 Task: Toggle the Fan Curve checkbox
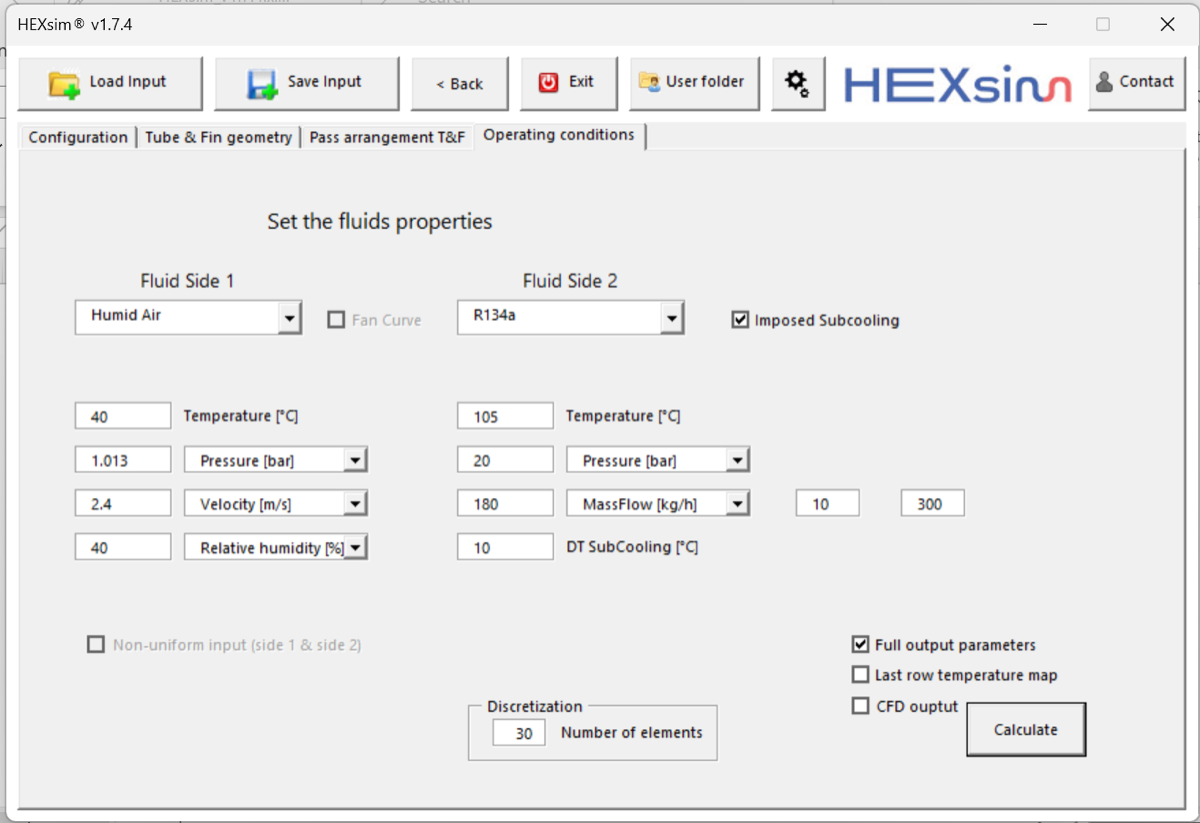pos(337,320)
